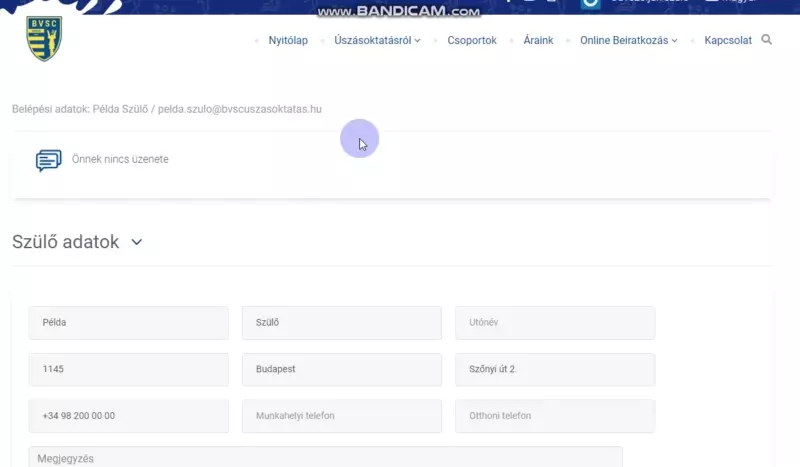Click the BVSC crest logo

point(44,40)
